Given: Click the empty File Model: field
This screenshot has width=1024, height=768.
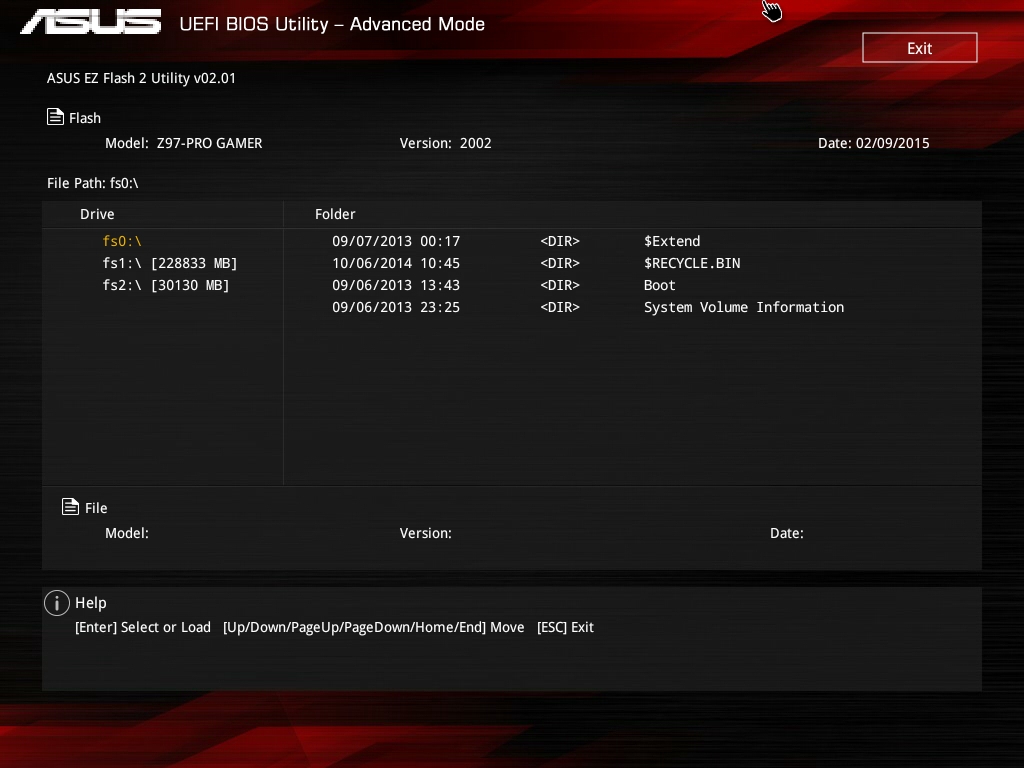Looking at the screenshot, I should pyautogui.click(x=127, y=533).
